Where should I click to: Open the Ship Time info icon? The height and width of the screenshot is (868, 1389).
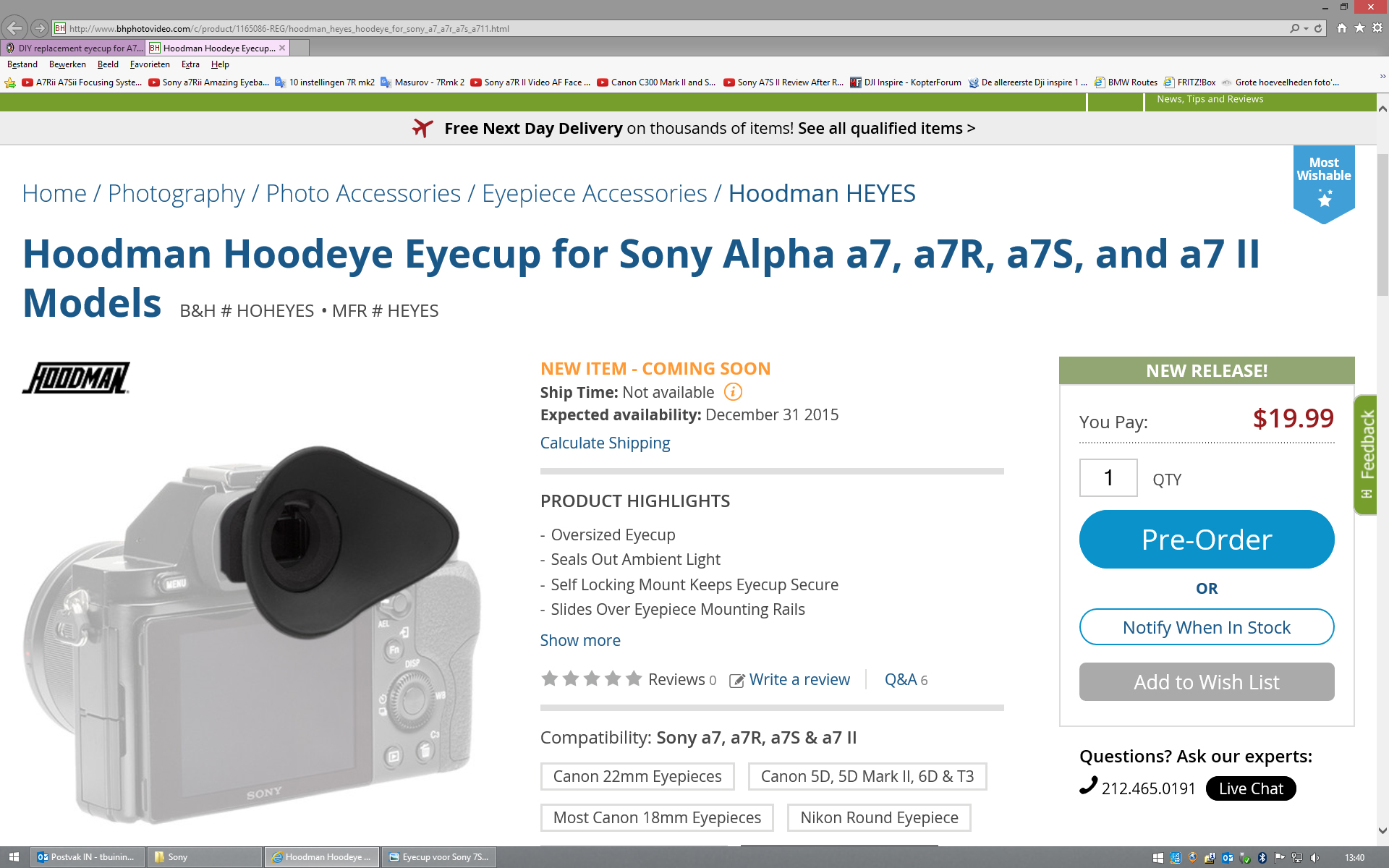(x=733, y=392)
